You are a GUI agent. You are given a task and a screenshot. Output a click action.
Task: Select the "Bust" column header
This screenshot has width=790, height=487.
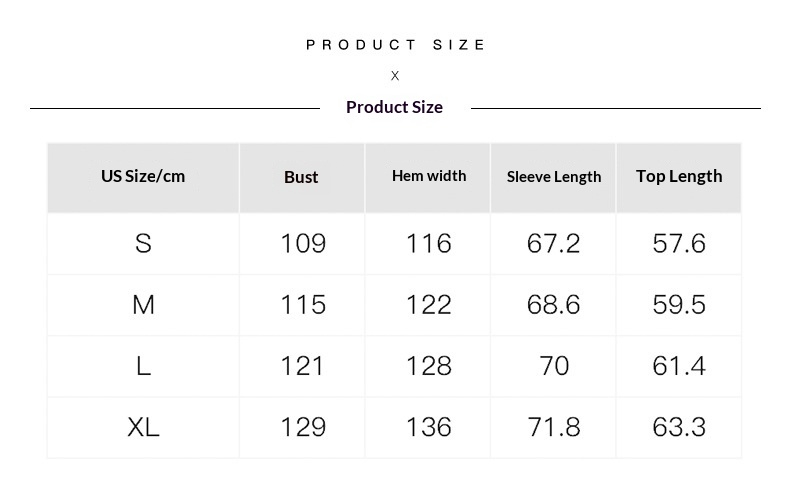tap(301, 177)
